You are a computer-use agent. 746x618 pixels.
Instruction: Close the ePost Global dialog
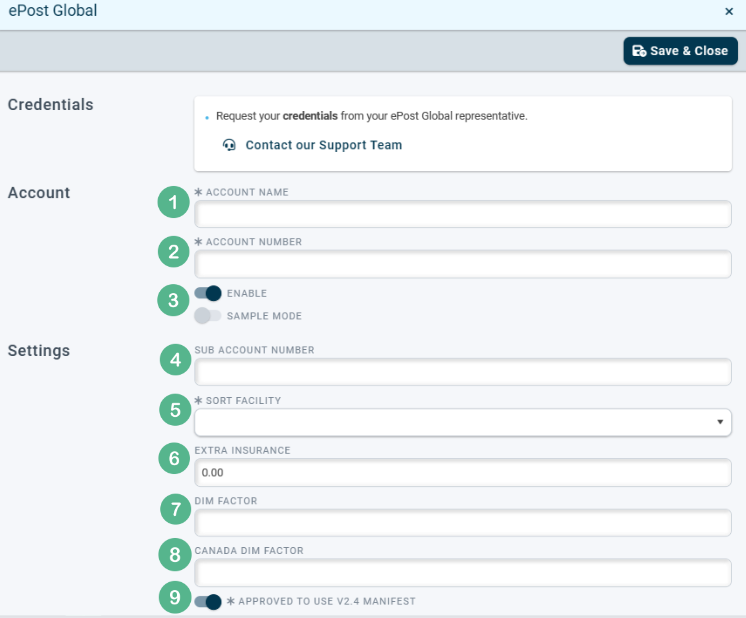(729, 11)
